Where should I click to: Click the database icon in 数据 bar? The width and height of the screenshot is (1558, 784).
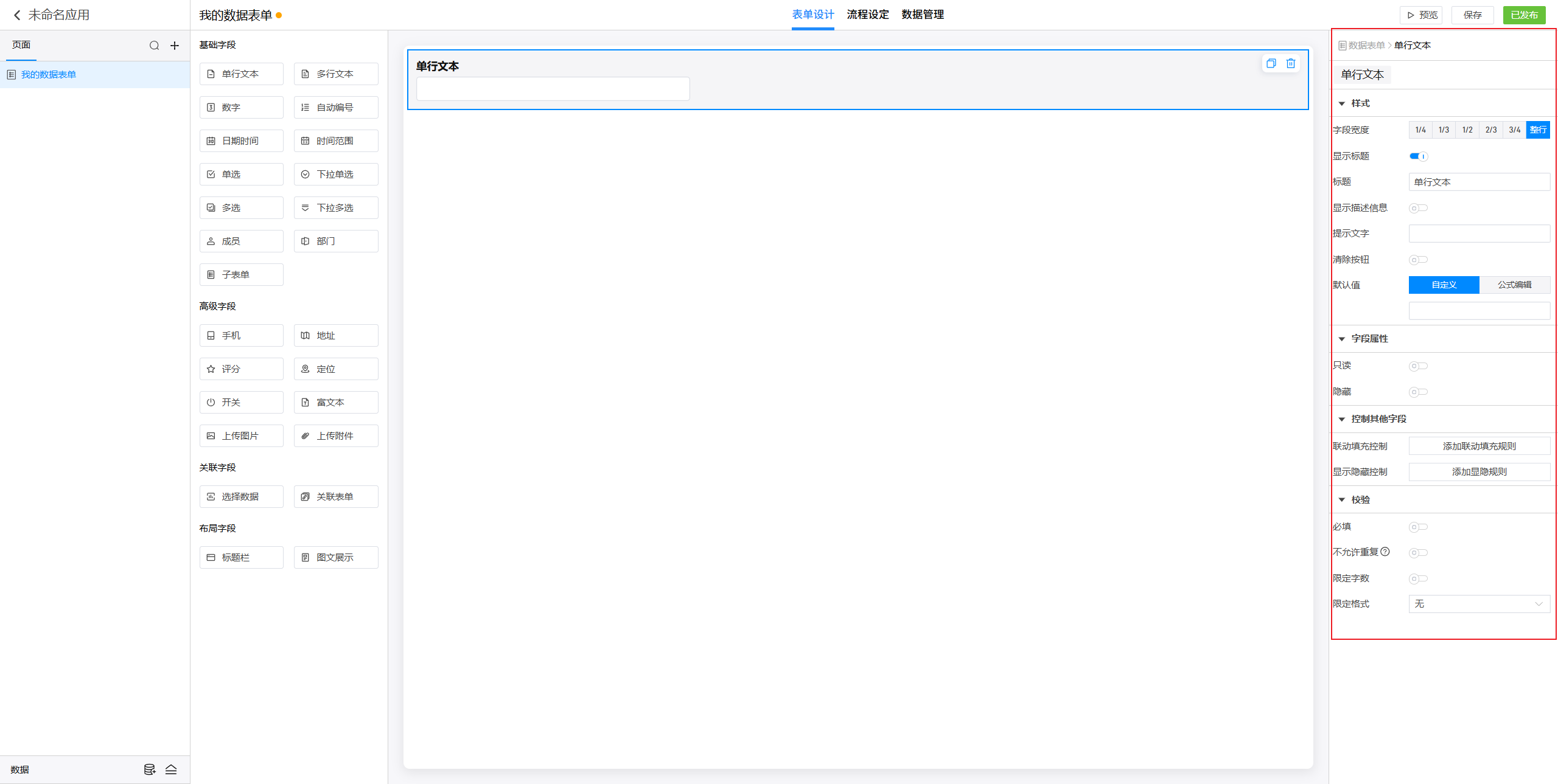click(x=149, y=769)
